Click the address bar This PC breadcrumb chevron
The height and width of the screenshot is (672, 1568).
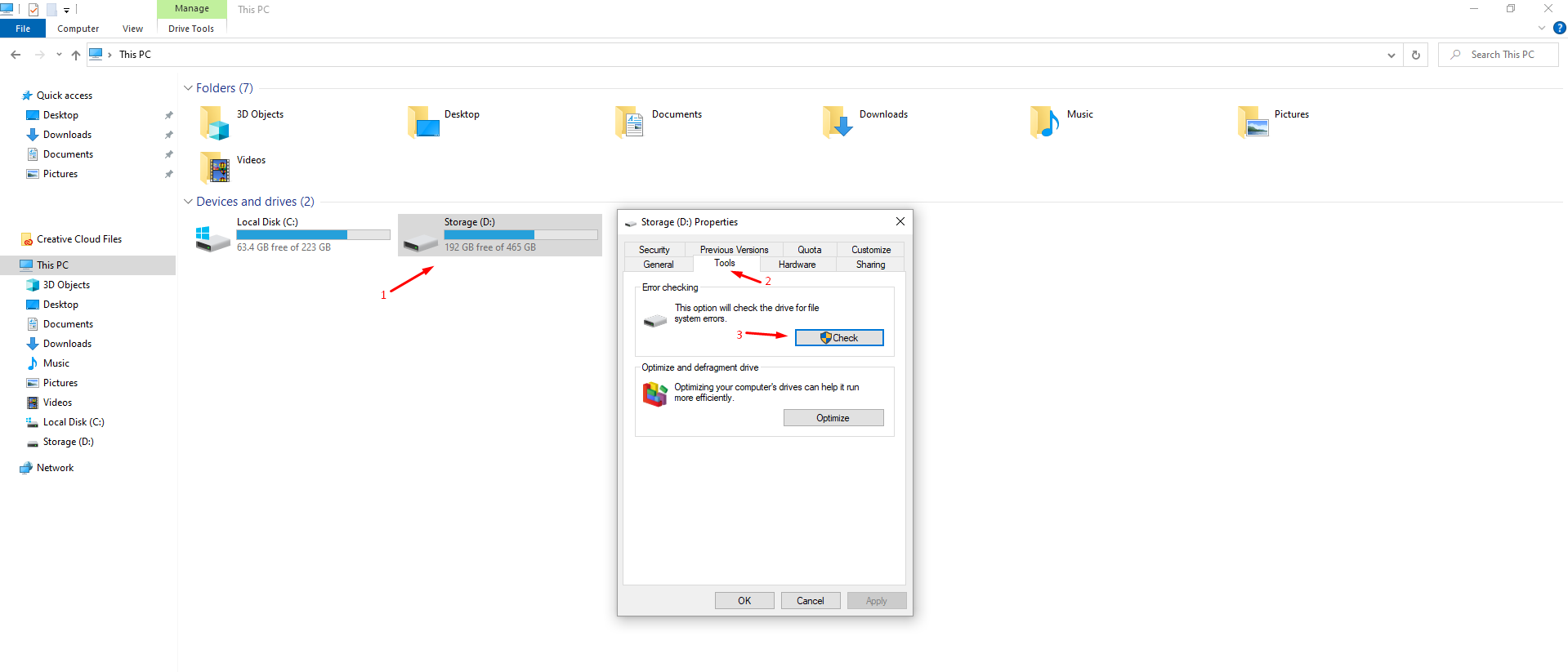(x=109, y=55)
